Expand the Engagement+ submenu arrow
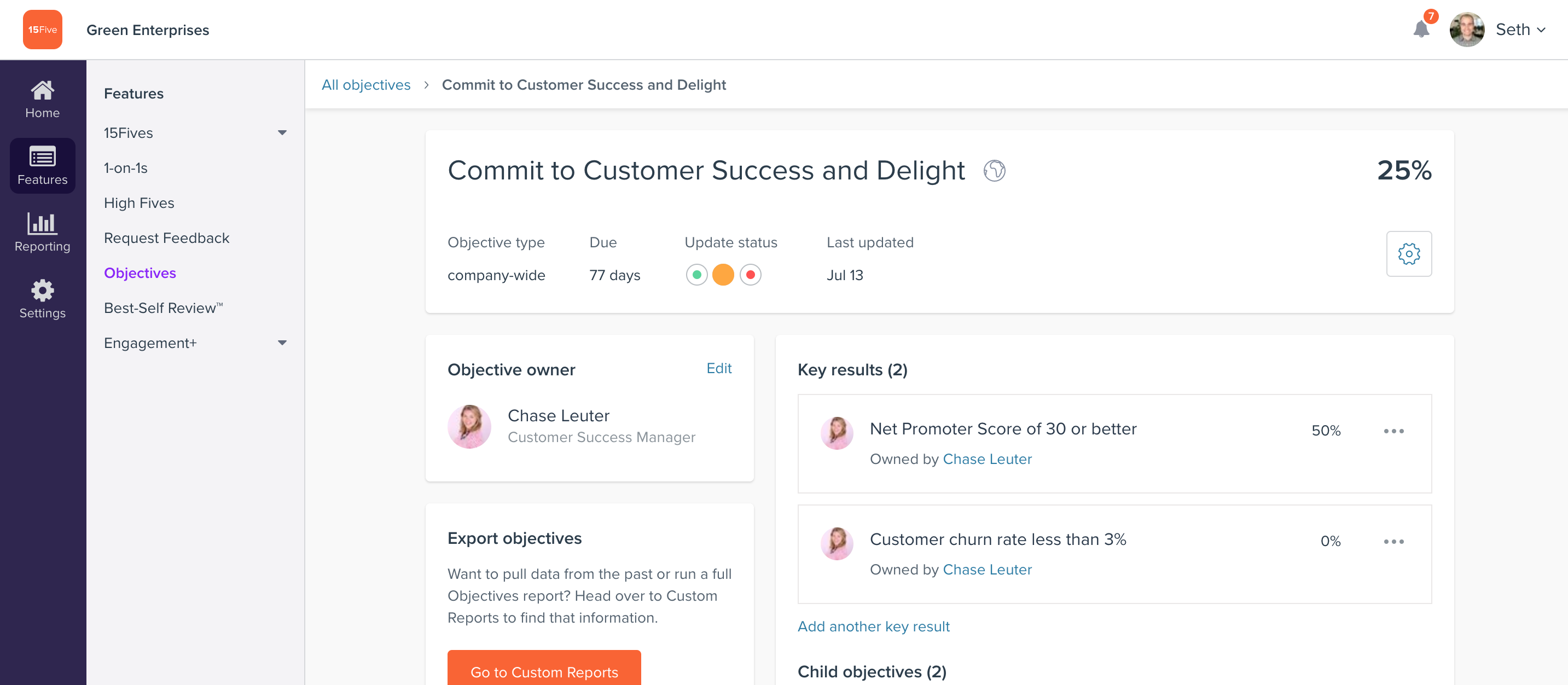 point(282,343)
